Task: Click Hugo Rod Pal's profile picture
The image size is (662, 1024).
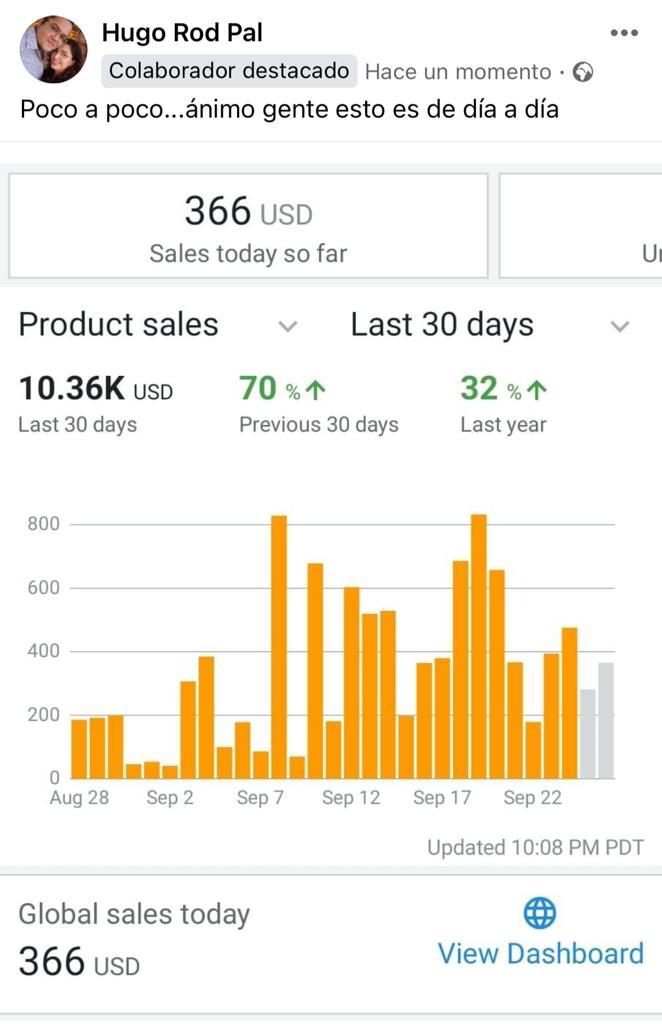Action: pos(53,49)
